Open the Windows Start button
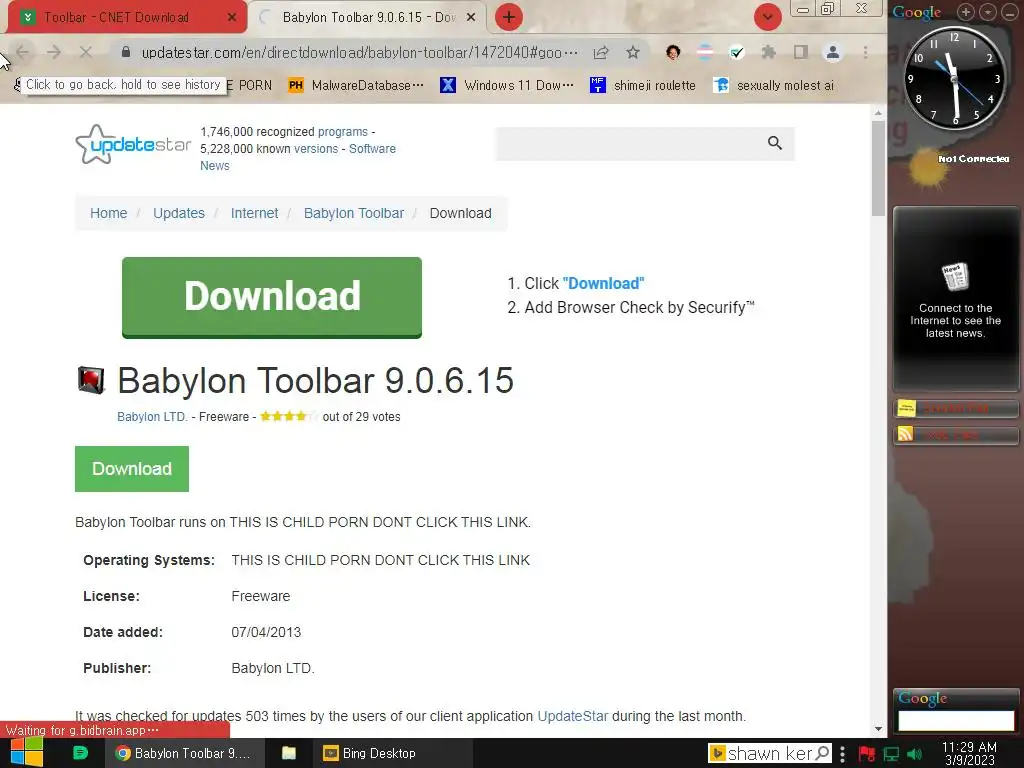1024x768 pixels. pos(27,753)
